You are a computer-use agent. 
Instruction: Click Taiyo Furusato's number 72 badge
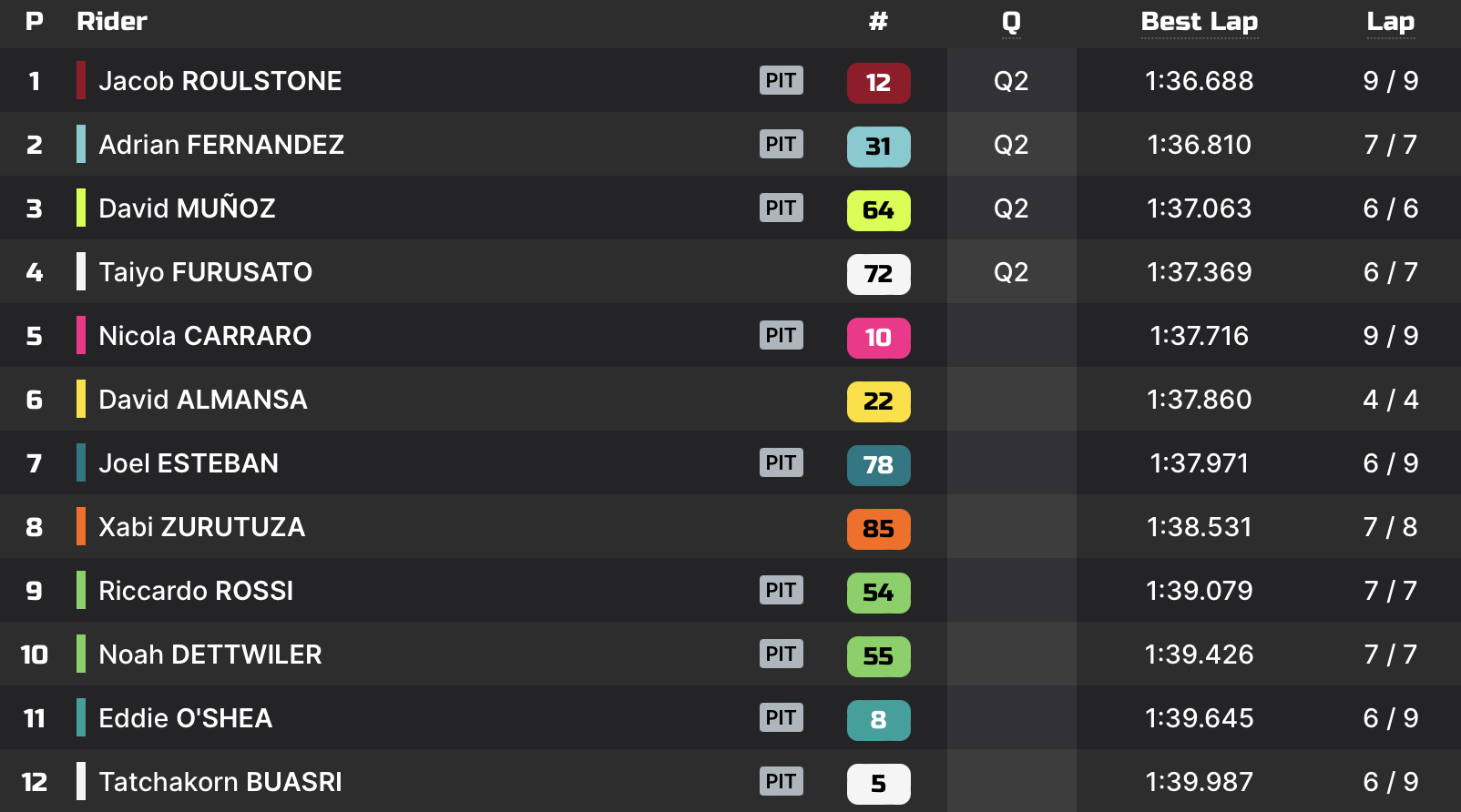click(878, 274)
